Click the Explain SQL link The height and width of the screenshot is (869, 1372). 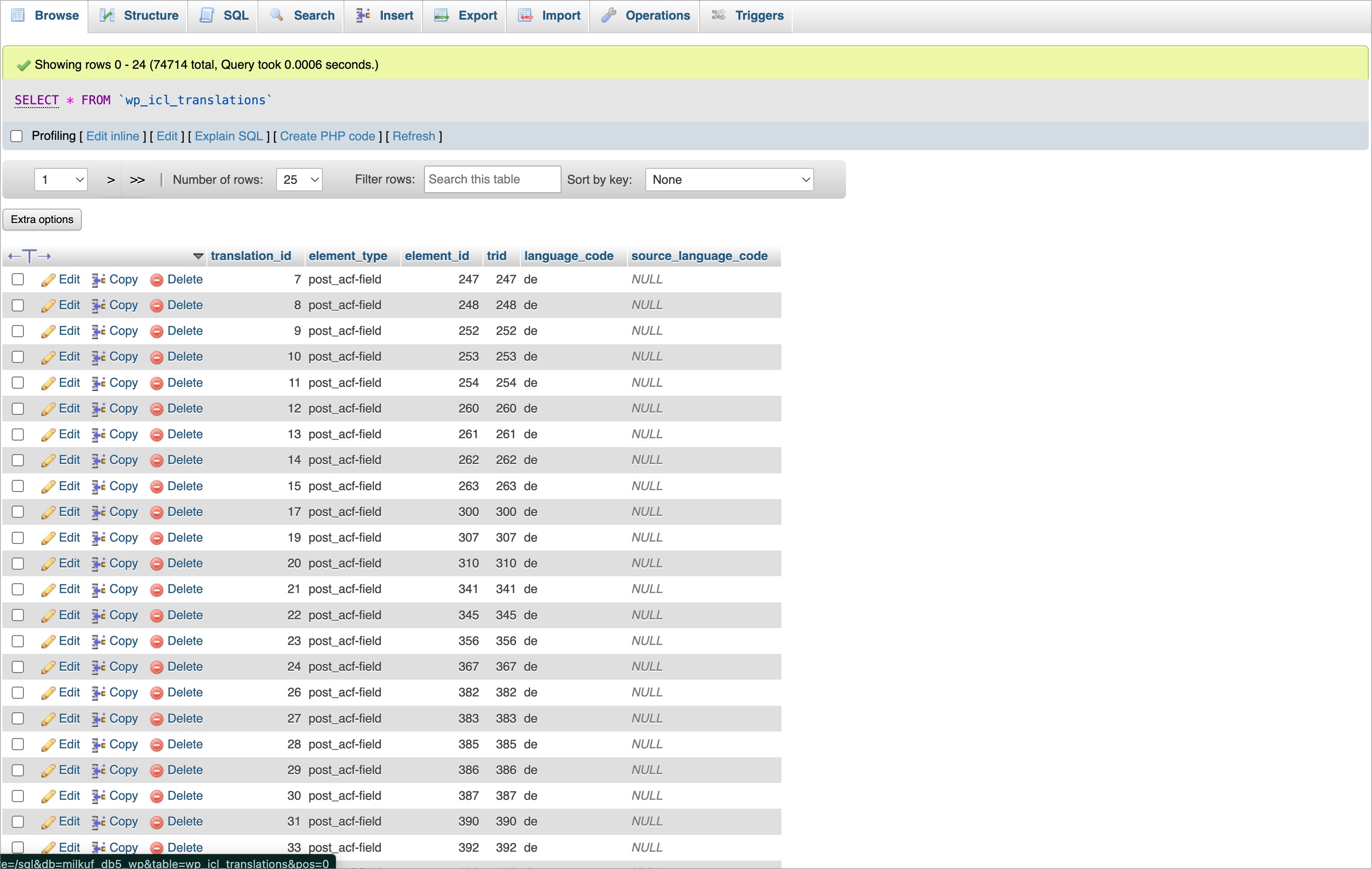point(228,136)
